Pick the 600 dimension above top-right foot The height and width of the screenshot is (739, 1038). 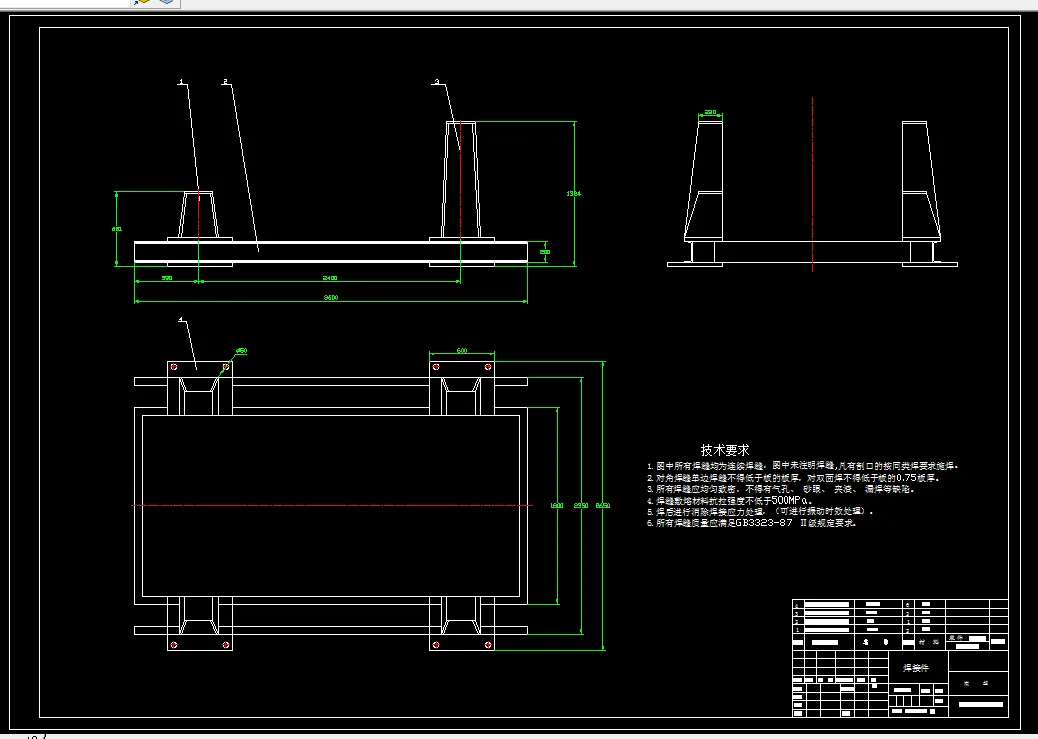coord(462,350)
